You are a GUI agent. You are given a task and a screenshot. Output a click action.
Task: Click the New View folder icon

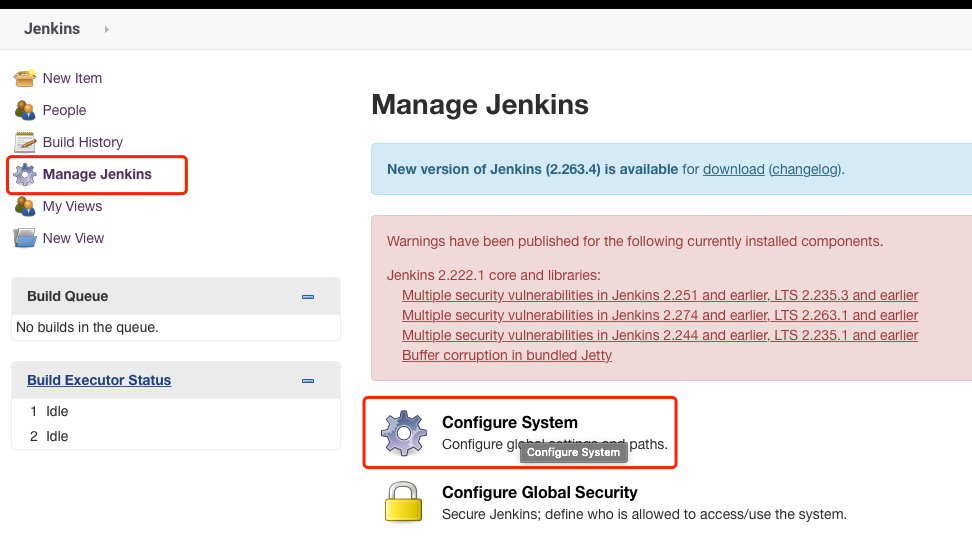25,238
